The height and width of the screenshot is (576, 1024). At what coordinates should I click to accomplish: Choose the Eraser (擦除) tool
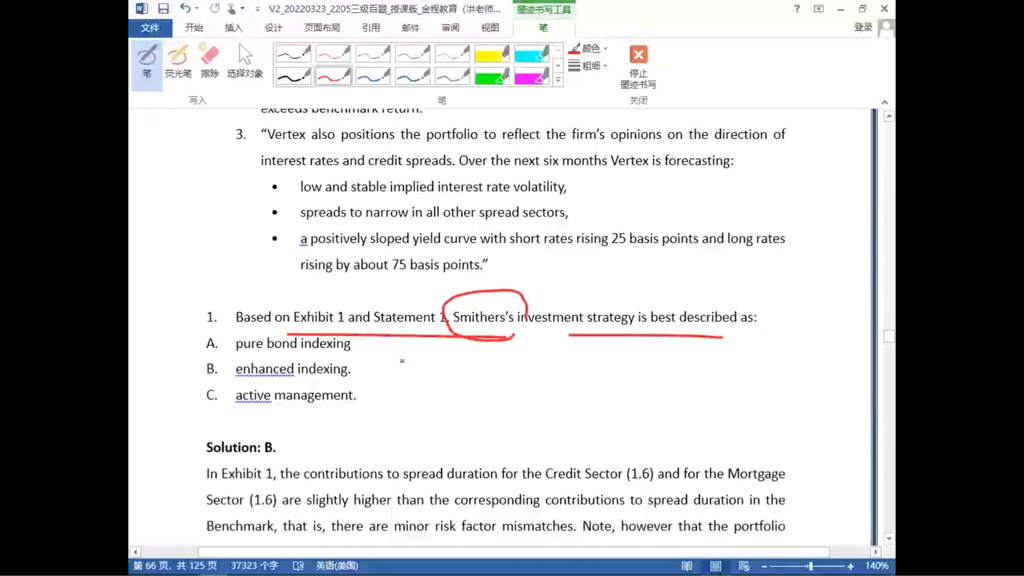pos(209,62)
